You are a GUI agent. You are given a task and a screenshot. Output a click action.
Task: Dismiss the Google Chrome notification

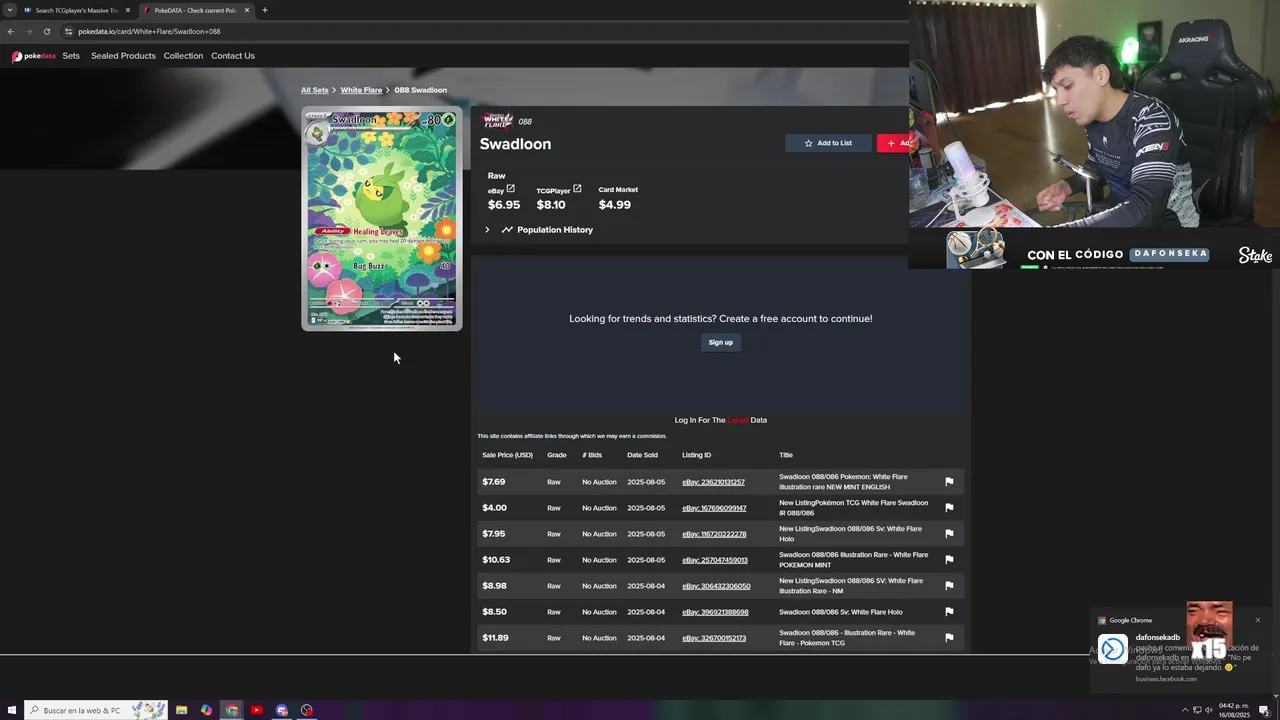(x=1257, y=620)
